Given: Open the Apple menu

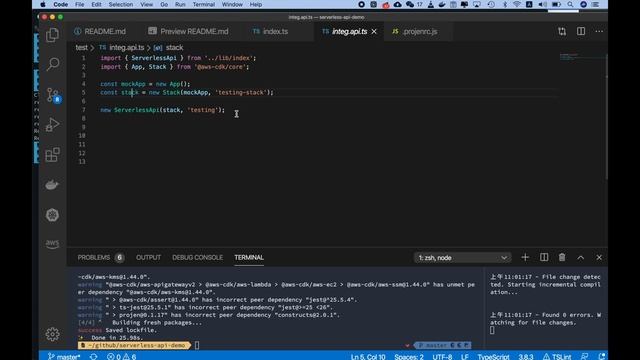Looking at the screenshot, I should 42,4.
